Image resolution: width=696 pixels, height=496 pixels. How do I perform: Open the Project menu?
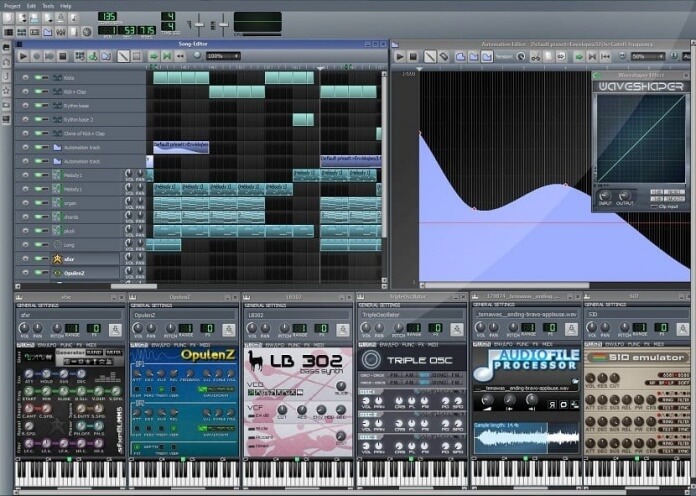[12, 6]
